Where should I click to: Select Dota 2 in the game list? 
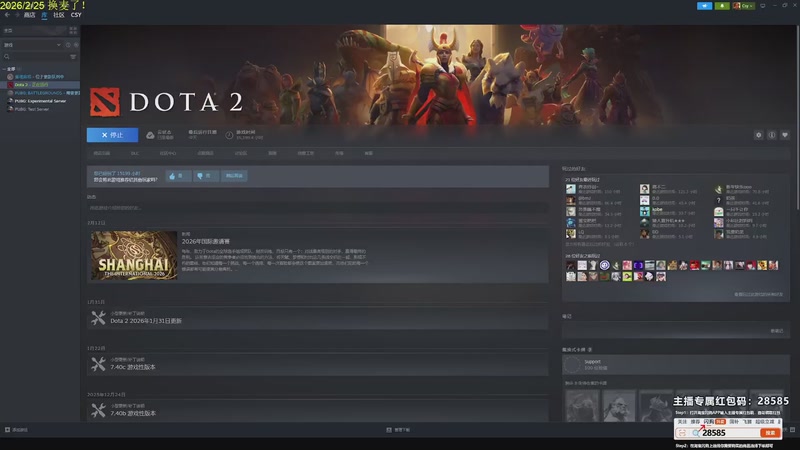[x=40, y=85]
